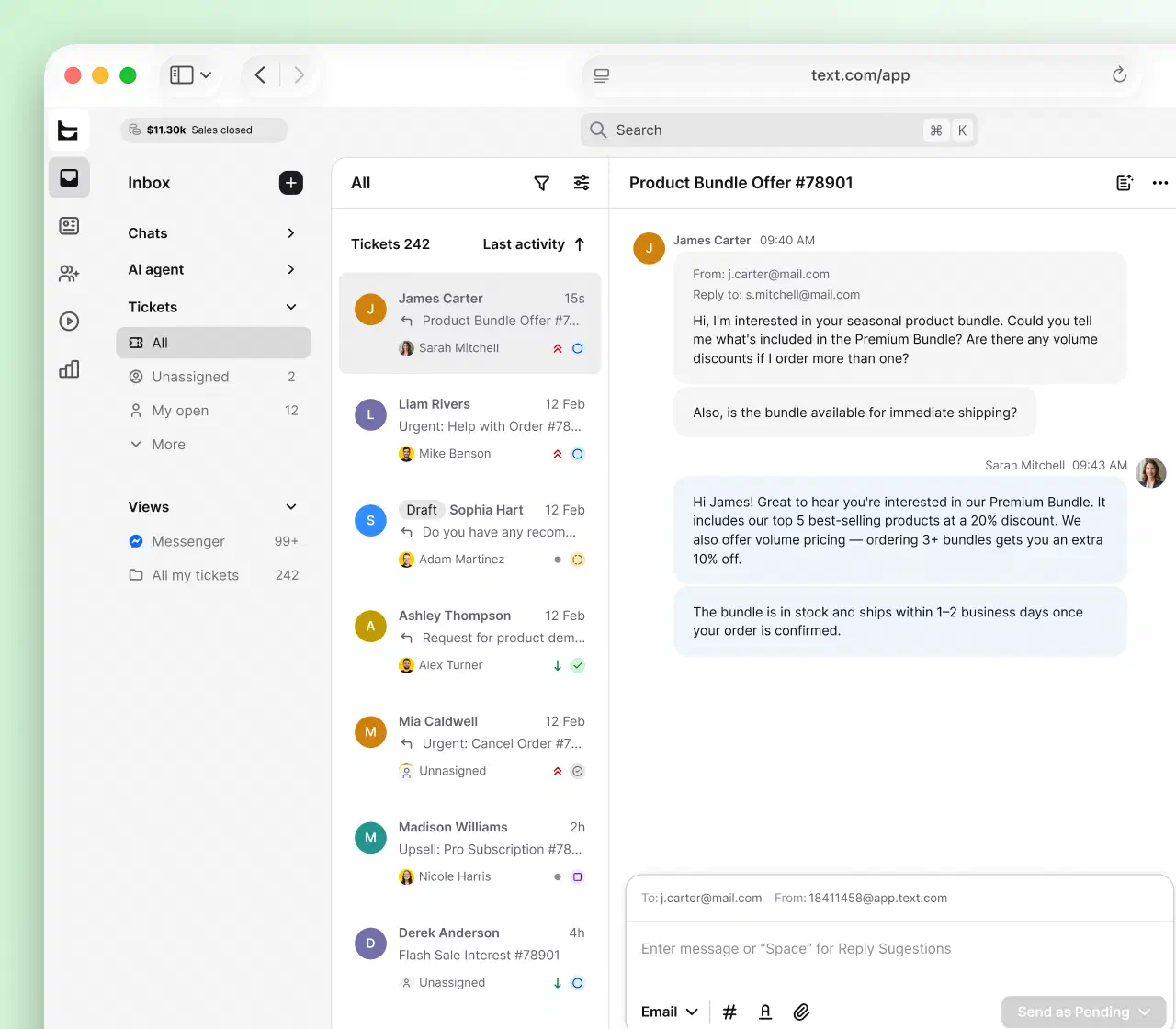Viewport: 1176px width, 1029px height.
Task: Click the plus button next to Inbox
Action: [291, 183]
